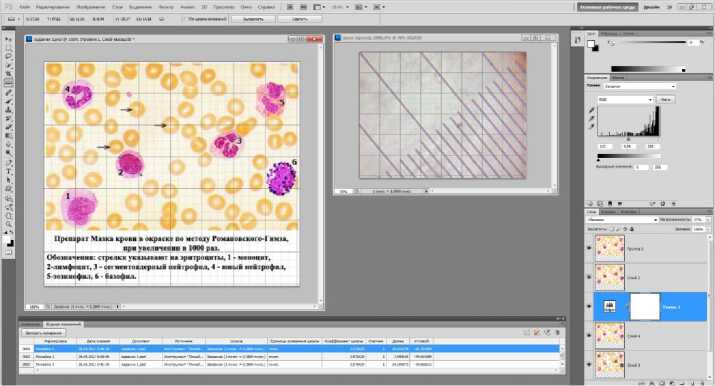Click the essentials workspace button at top right
Image resolution: width=715 pixels, height=386 pixels.
tap(608, 7)
